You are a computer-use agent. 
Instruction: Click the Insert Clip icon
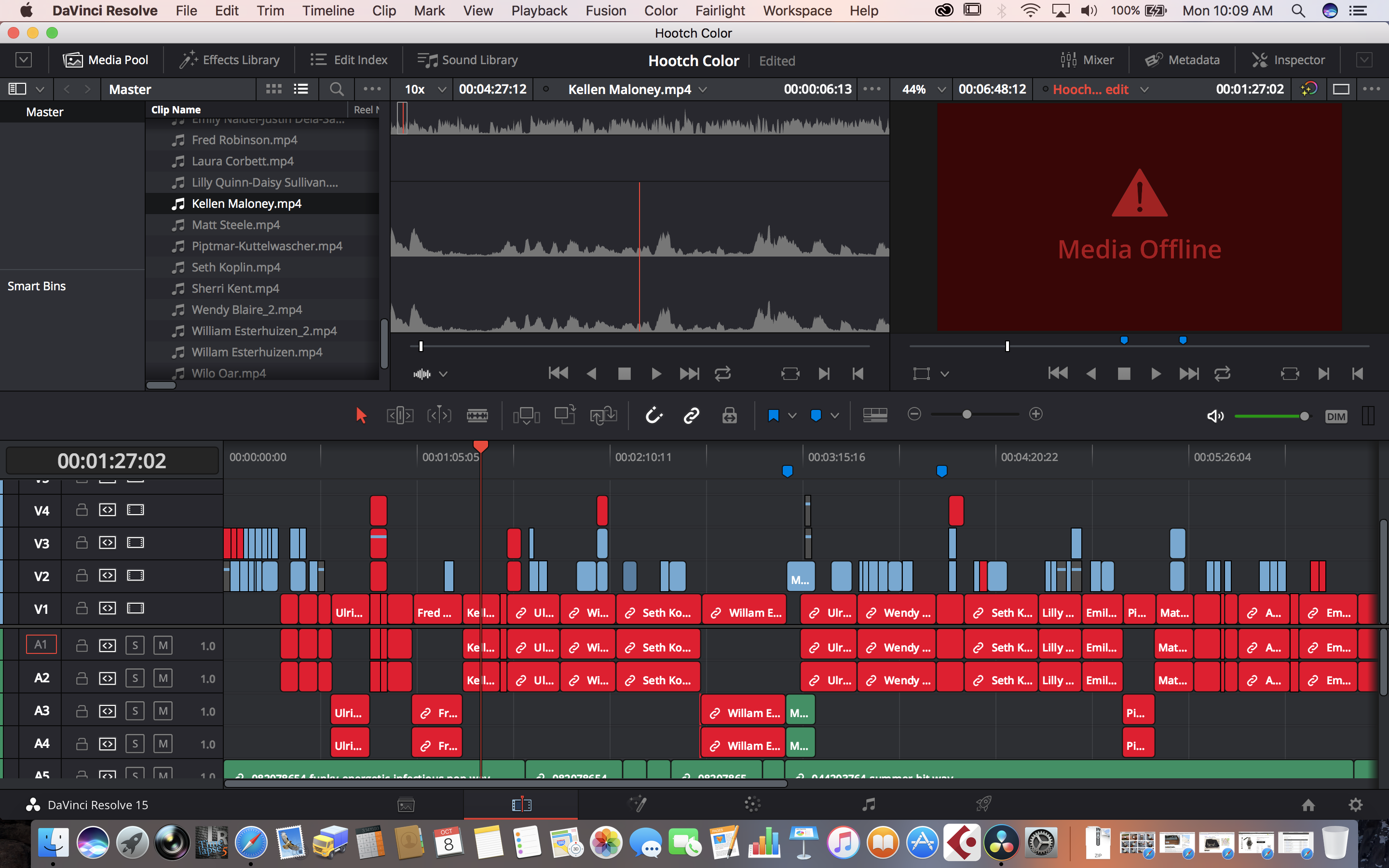click(526, 415)
